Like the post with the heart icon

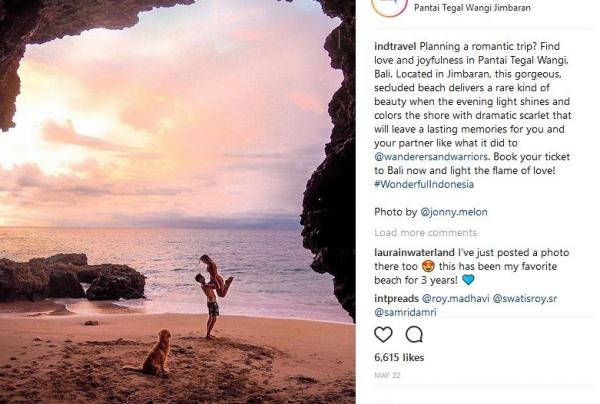pos(383,334)
